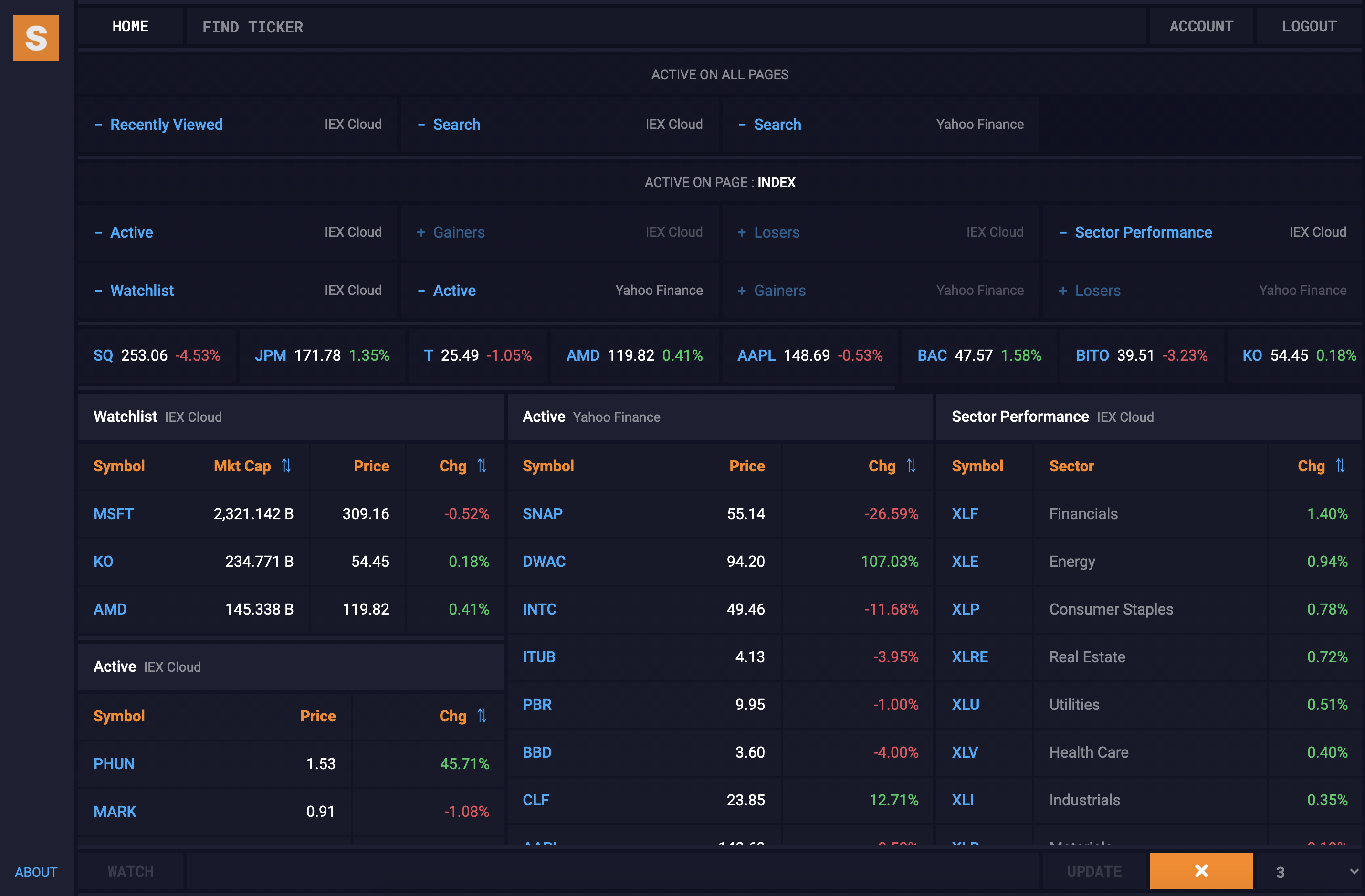Expand the Losers Yahoo Finance widget

tap(1062, 291)
